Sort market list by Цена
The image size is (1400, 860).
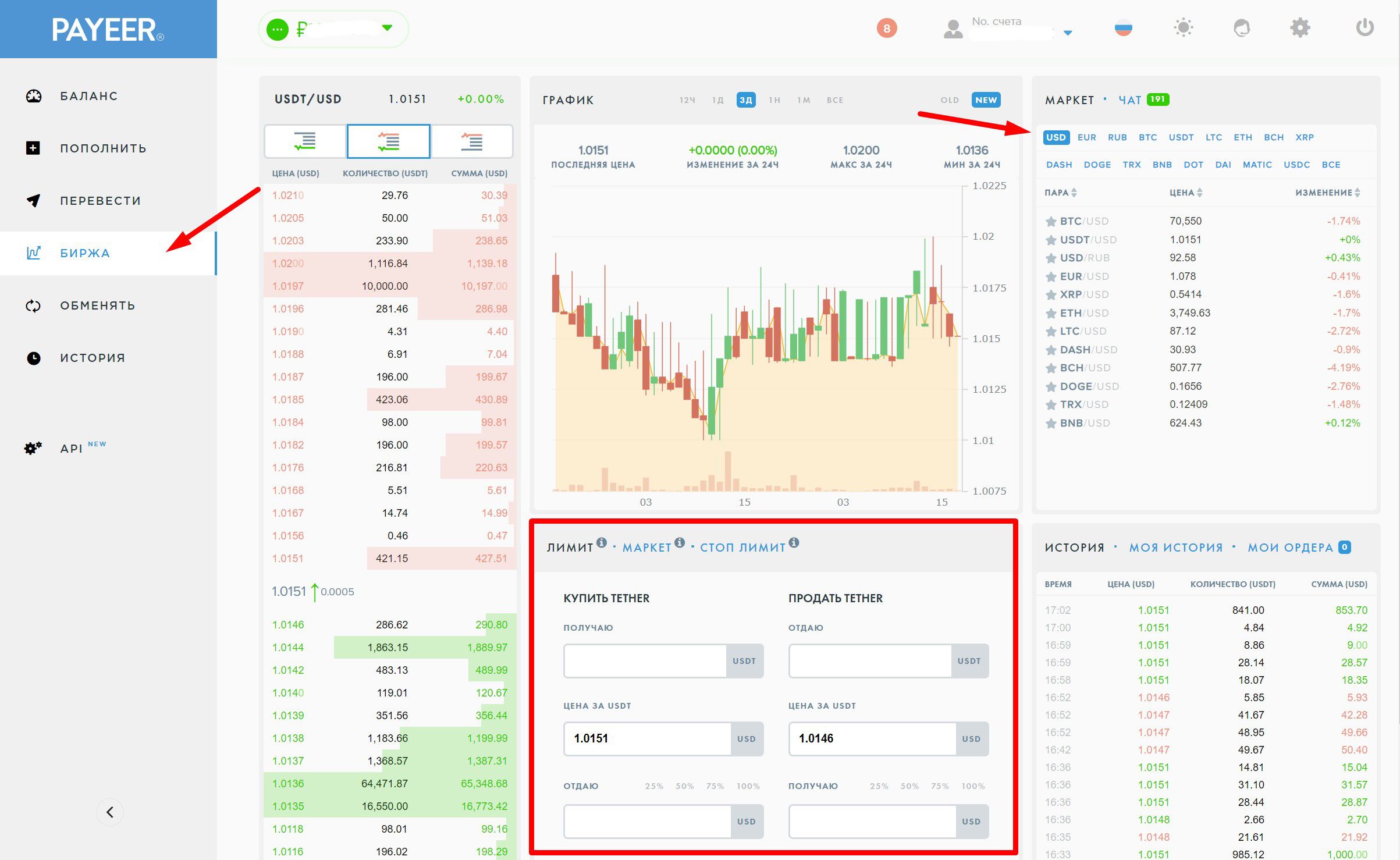[x=1185, y=193]
